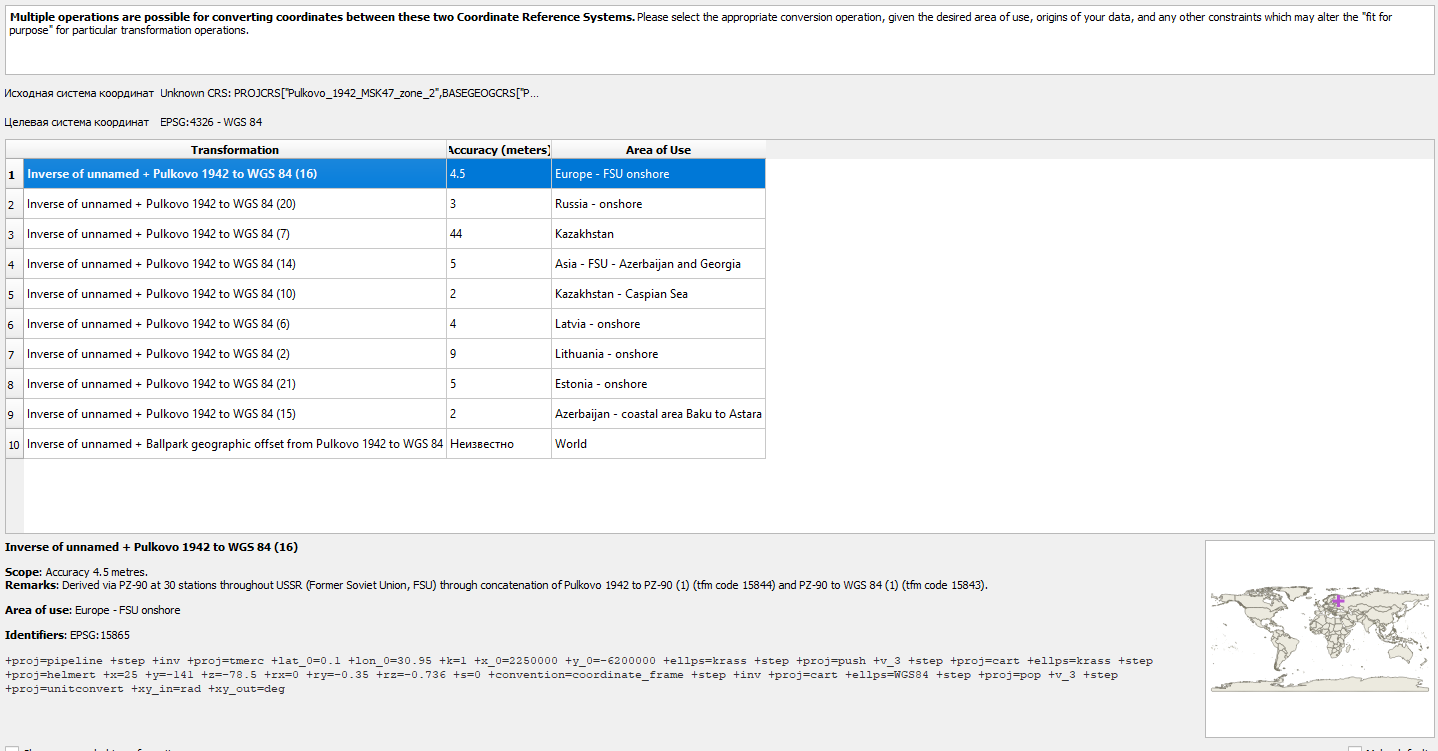Pick Pulkovo 1942 to WGS 84 (14) transformation
This screenshot has width=1438, height=751.
click(x=235, y=264)
